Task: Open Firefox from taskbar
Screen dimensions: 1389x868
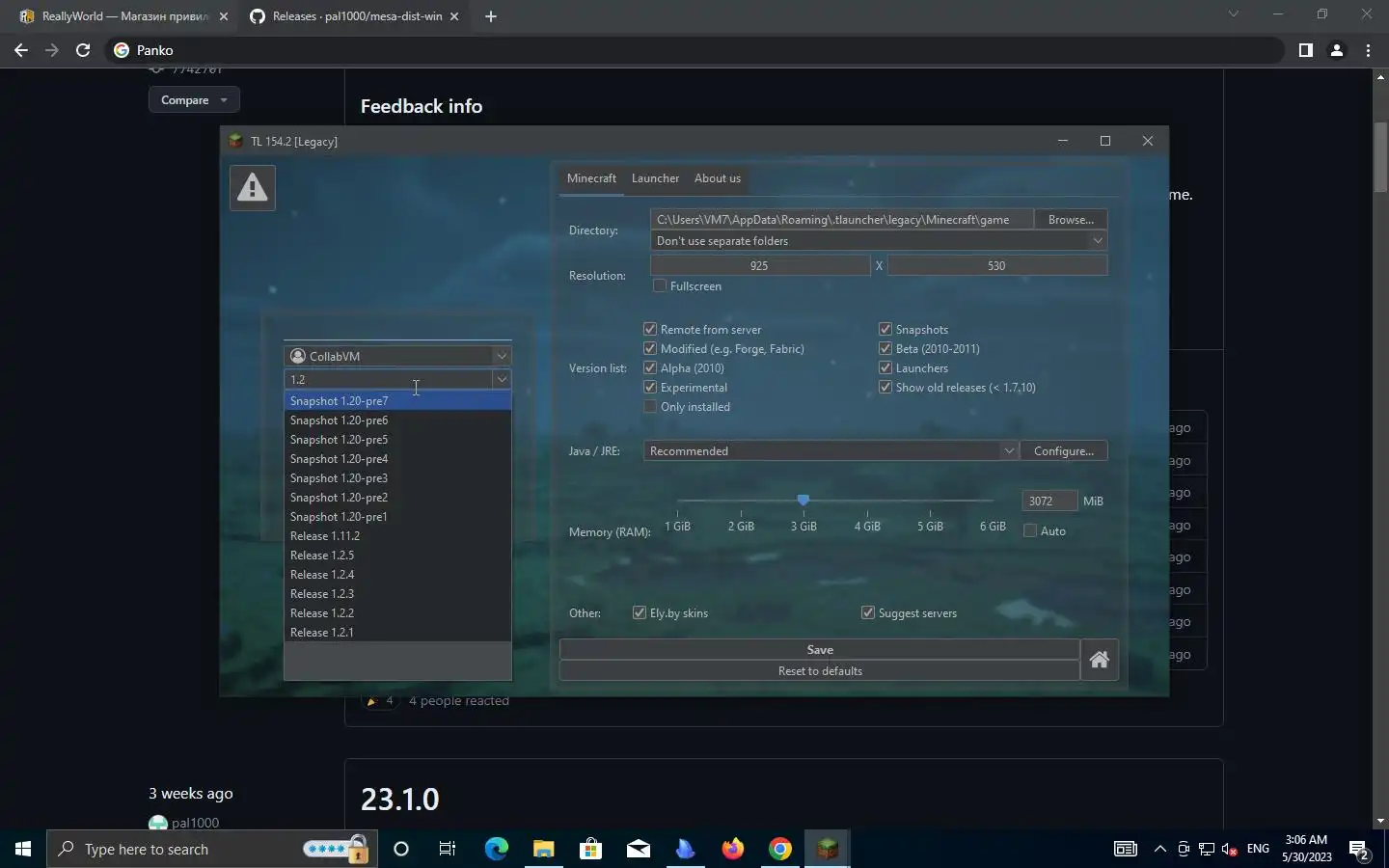Action: (x=733, y=849)
